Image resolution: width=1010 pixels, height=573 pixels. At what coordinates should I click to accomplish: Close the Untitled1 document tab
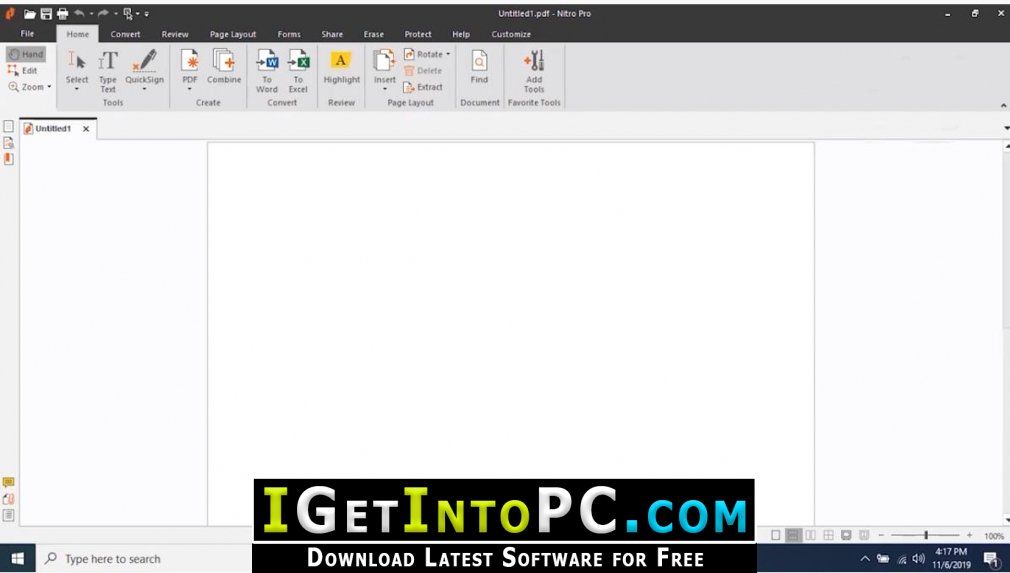86,129
